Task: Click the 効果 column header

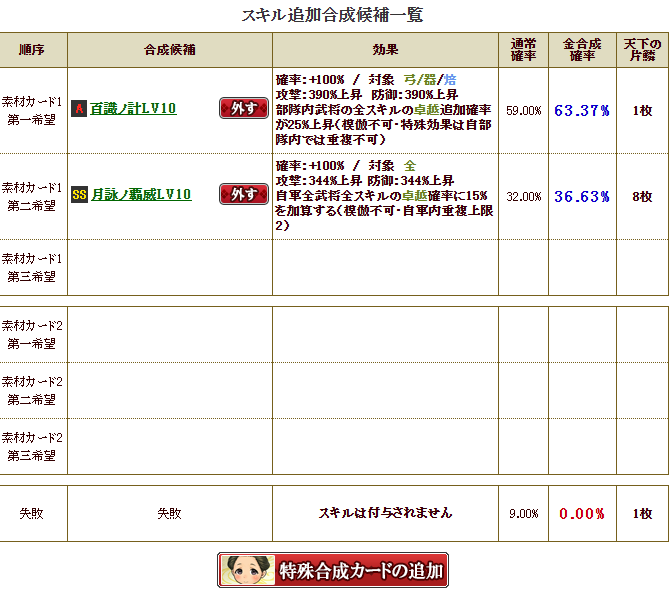Action: pyautogui.click(x=385, y=50)
